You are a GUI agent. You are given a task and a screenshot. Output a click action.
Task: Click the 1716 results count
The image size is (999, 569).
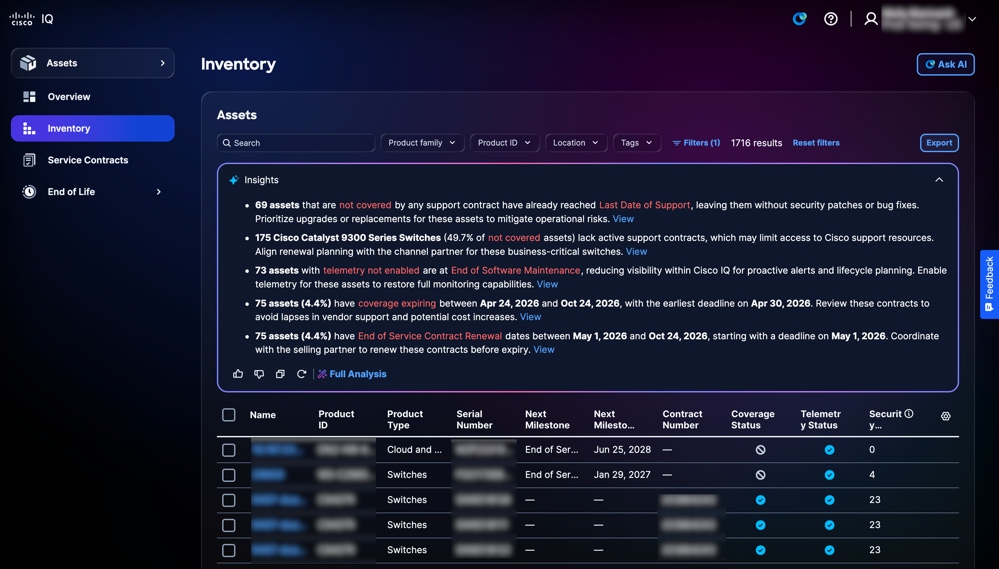click(756, 143)
